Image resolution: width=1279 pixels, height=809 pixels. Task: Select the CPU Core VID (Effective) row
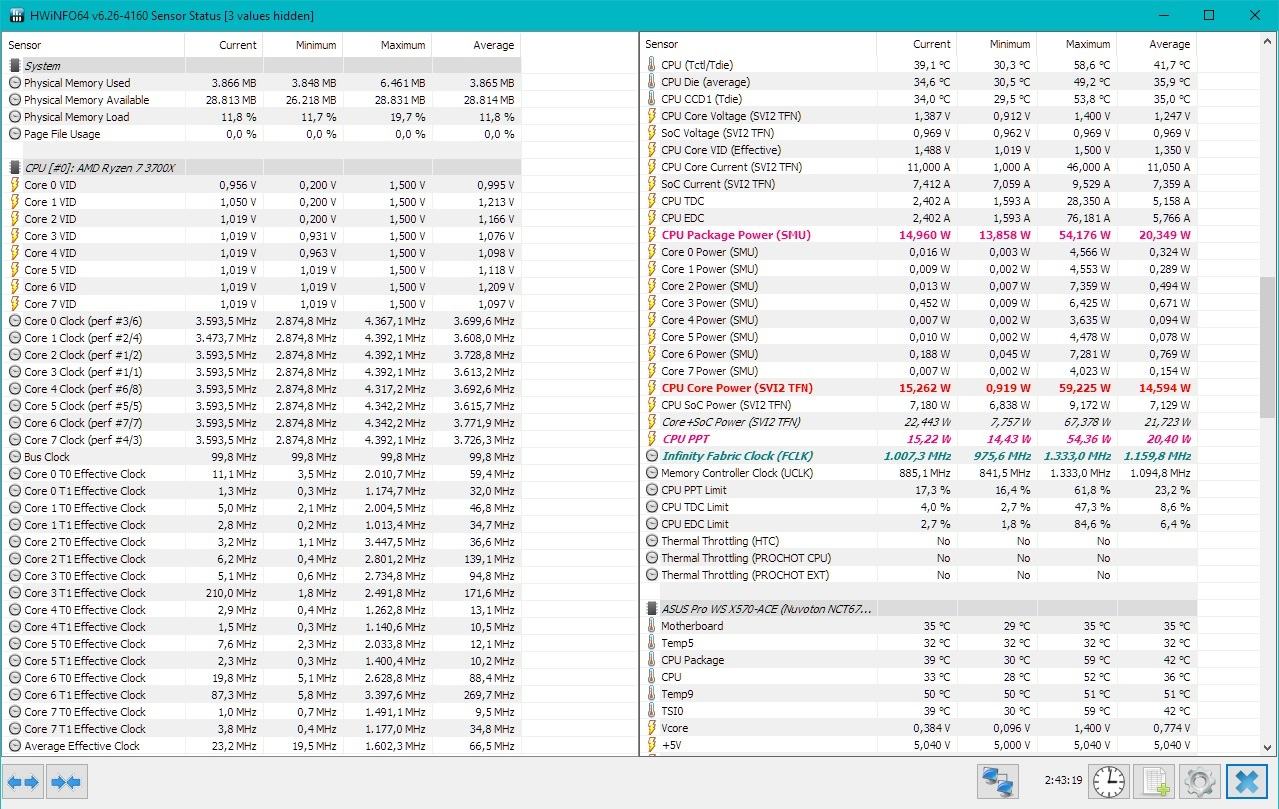[919, 150]
